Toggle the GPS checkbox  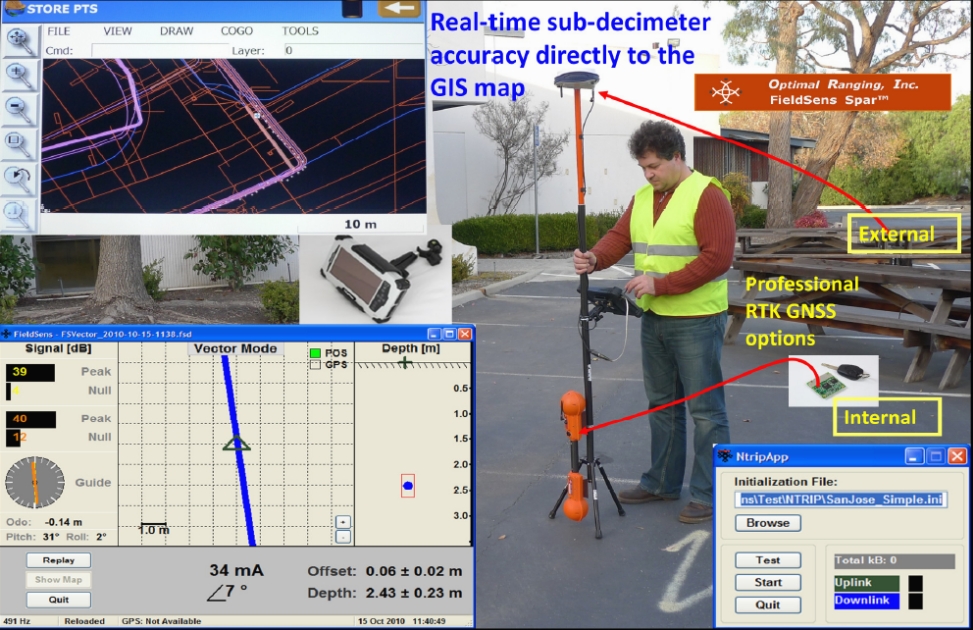pyautogui.click(x=315, y=365)
